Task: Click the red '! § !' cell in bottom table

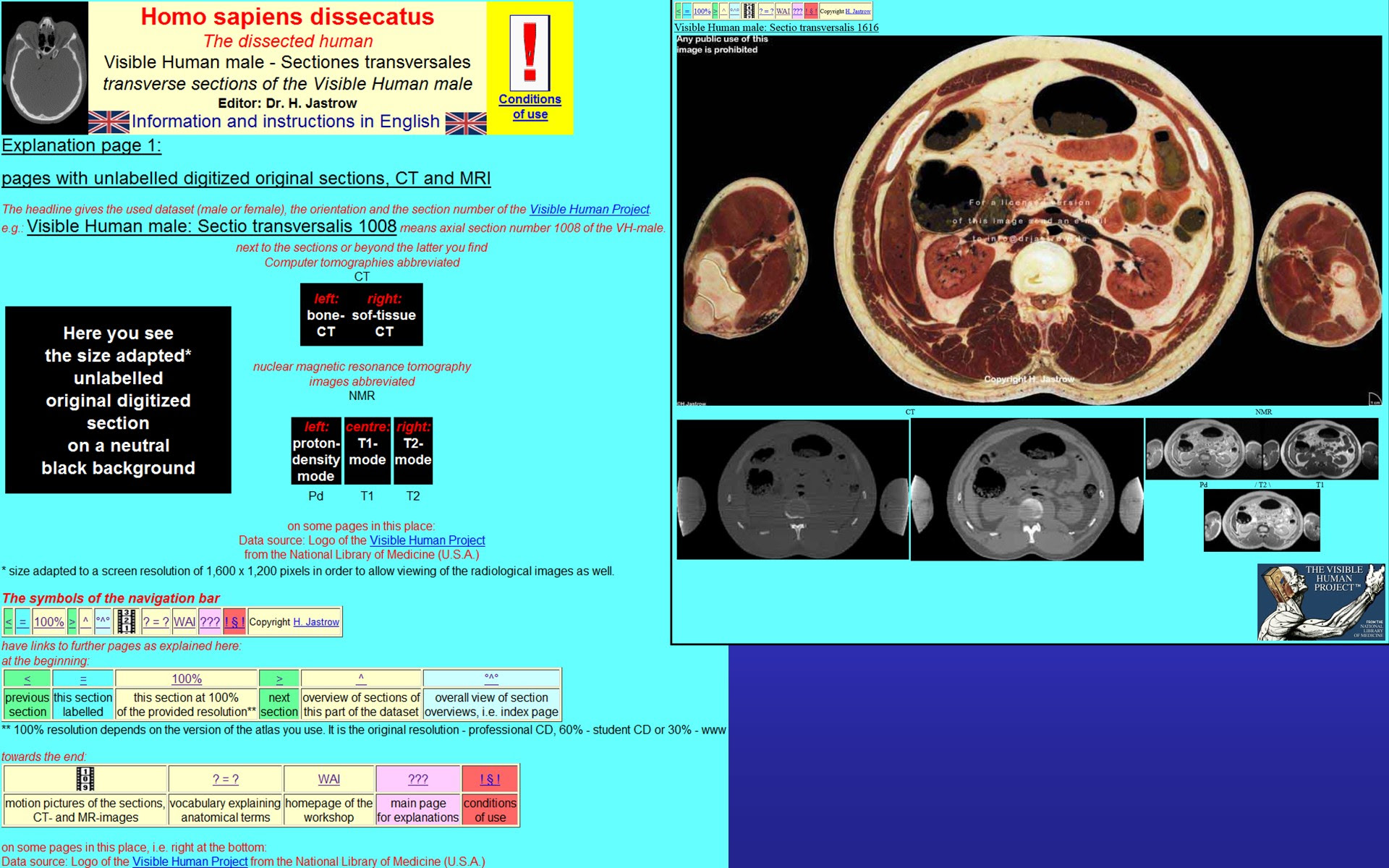Action: pyautogui.click(x=490, y=779)
